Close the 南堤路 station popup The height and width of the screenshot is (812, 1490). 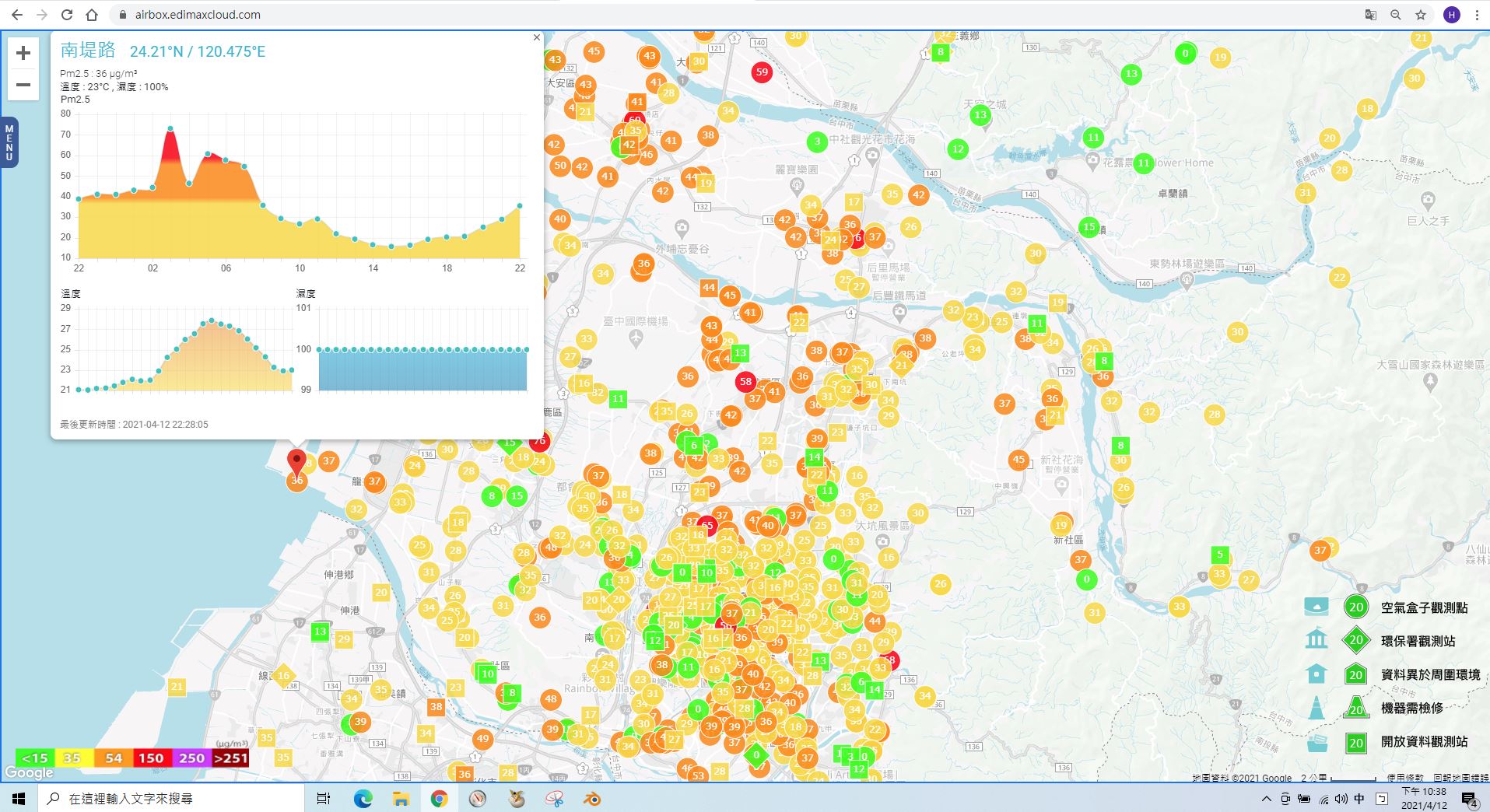click(536, 37)
